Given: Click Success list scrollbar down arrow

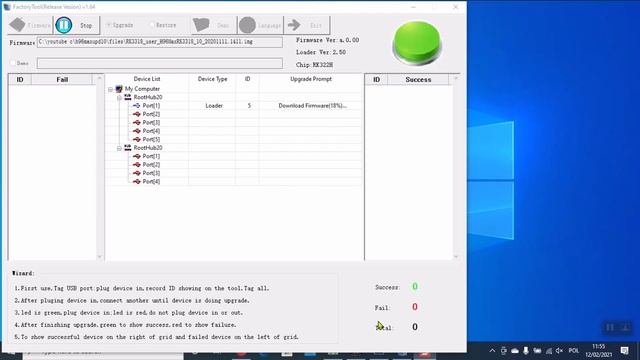Looking at the screenshot, I should tap(456, 257).
